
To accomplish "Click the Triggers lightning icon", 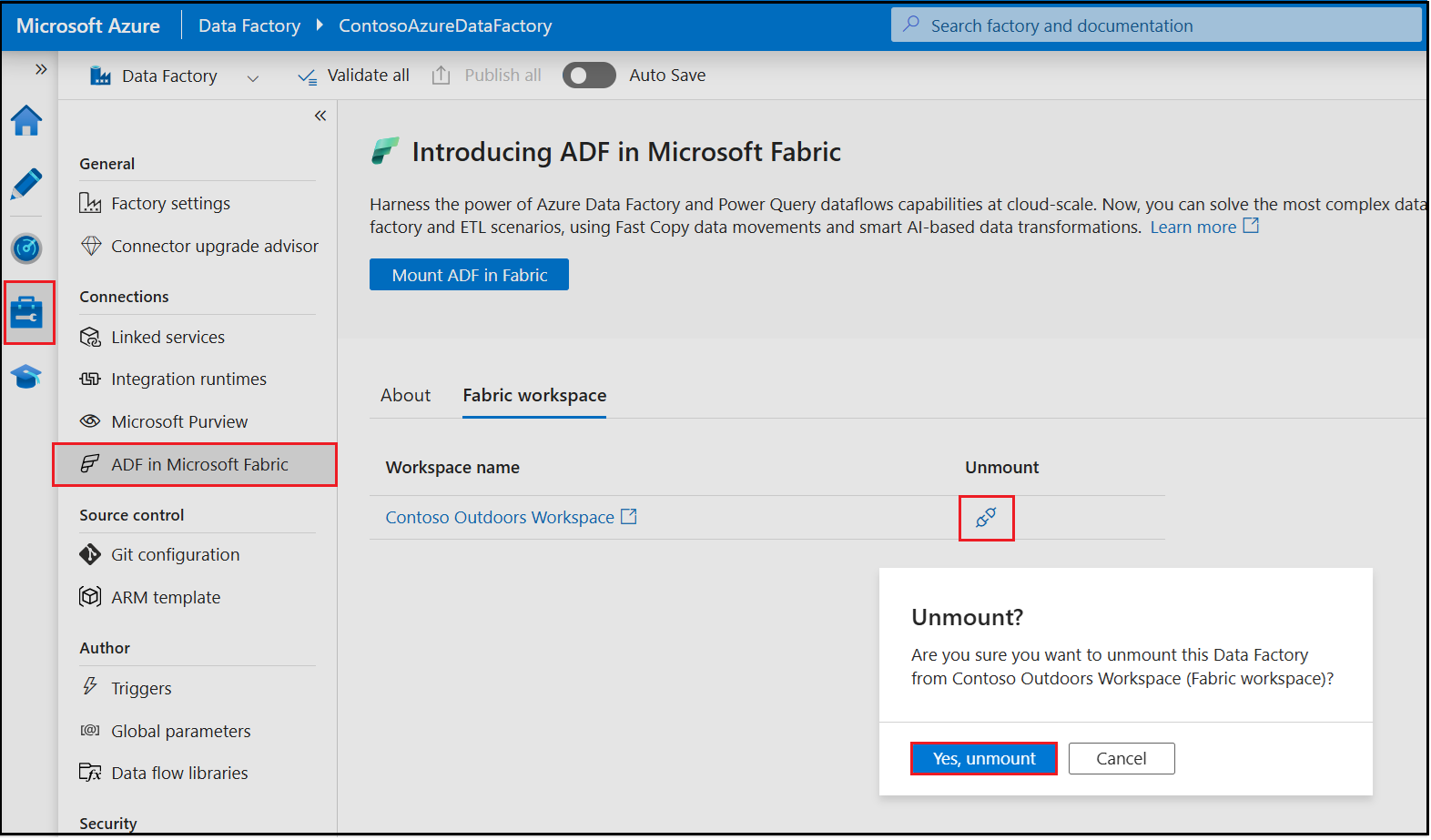I will coord(89,686).
